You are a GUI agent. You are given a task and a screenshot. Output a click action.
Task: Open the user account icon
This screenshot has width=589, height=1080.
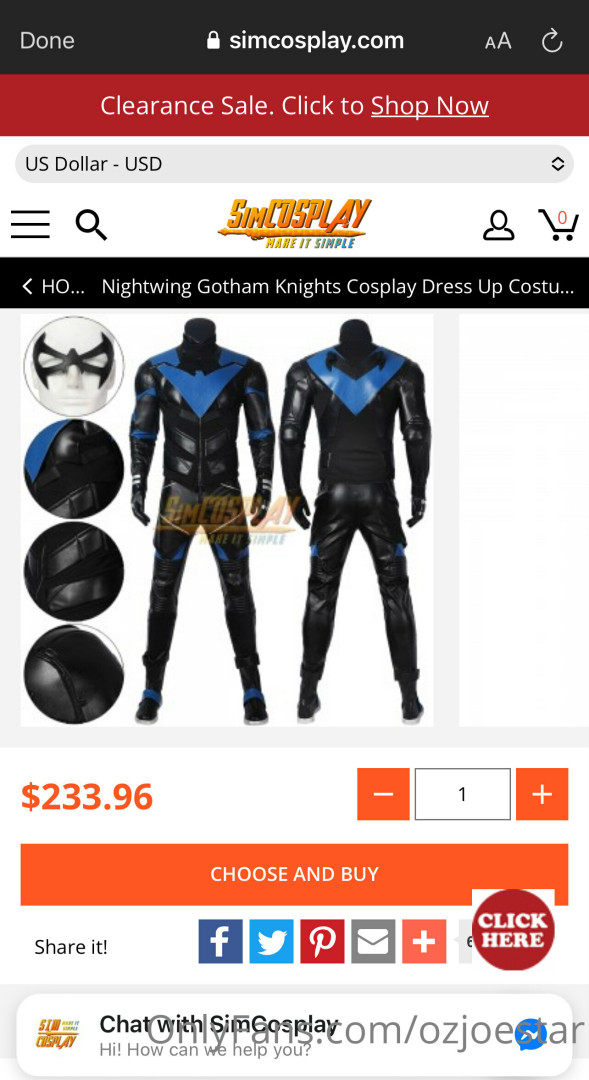point(498,225)
